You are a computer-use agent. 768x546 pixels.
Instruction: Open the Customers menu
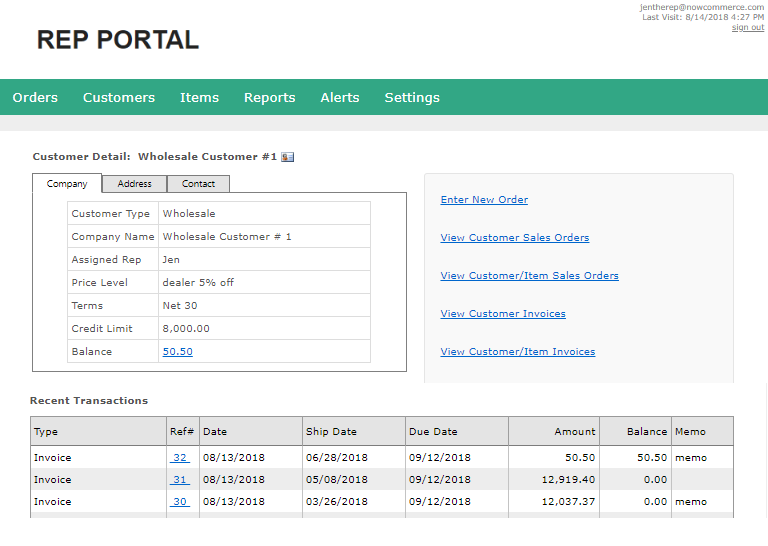(119, 98)
